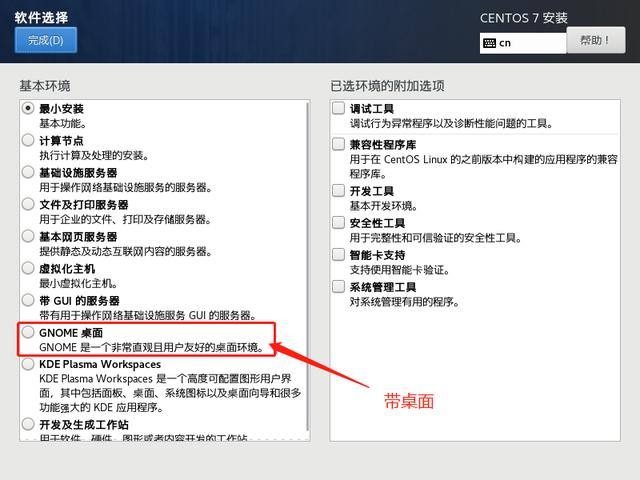Click the CentOS Linux compatibility library description
640x480 pixels.
(483, 167)
